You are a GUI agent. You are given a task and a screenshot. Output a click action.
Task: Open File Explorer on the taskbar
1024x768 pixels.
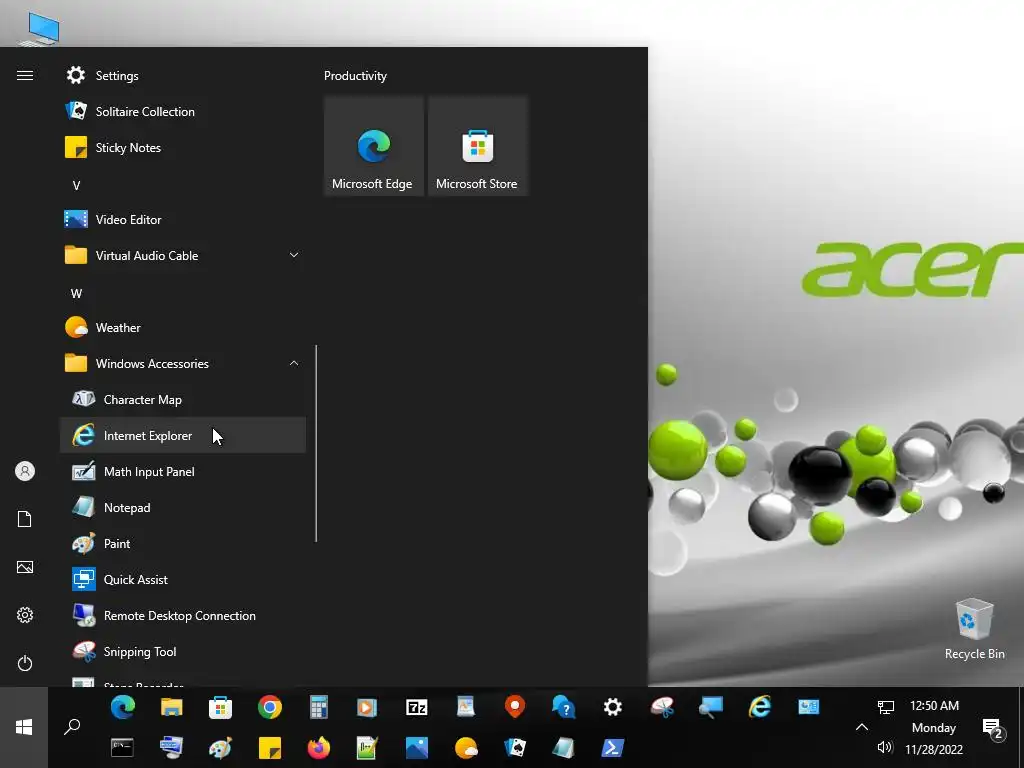click(x=172, y=707)
